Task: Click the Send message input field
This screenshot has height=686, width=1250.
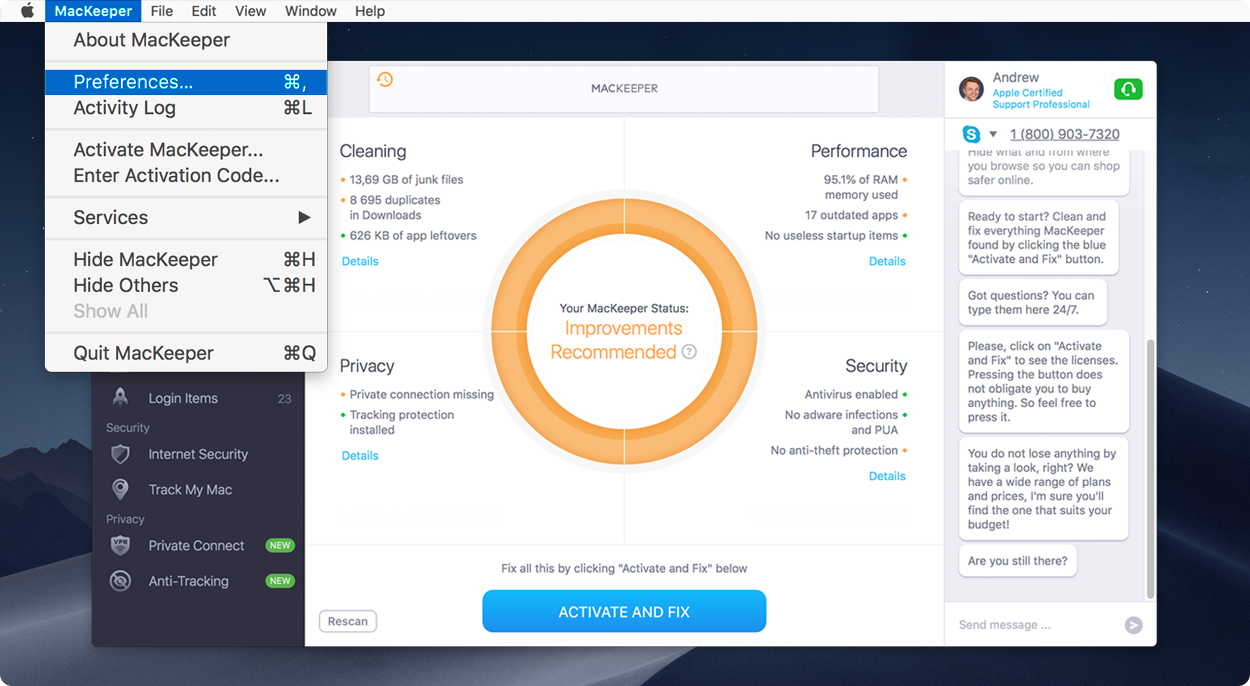Action: pos(1035,625)
